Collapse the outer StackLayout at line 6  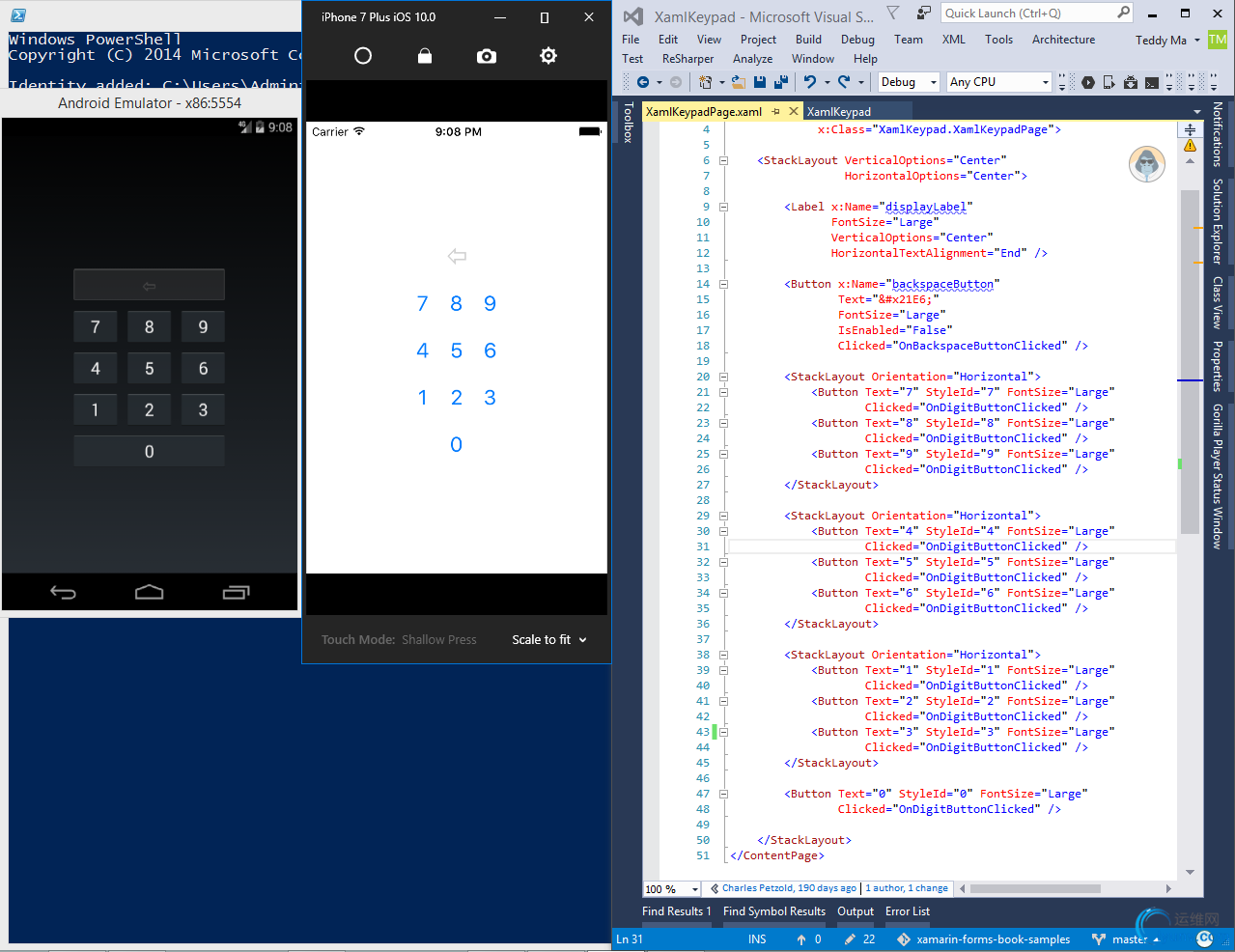pyautogui.click(x=723, y=160)
